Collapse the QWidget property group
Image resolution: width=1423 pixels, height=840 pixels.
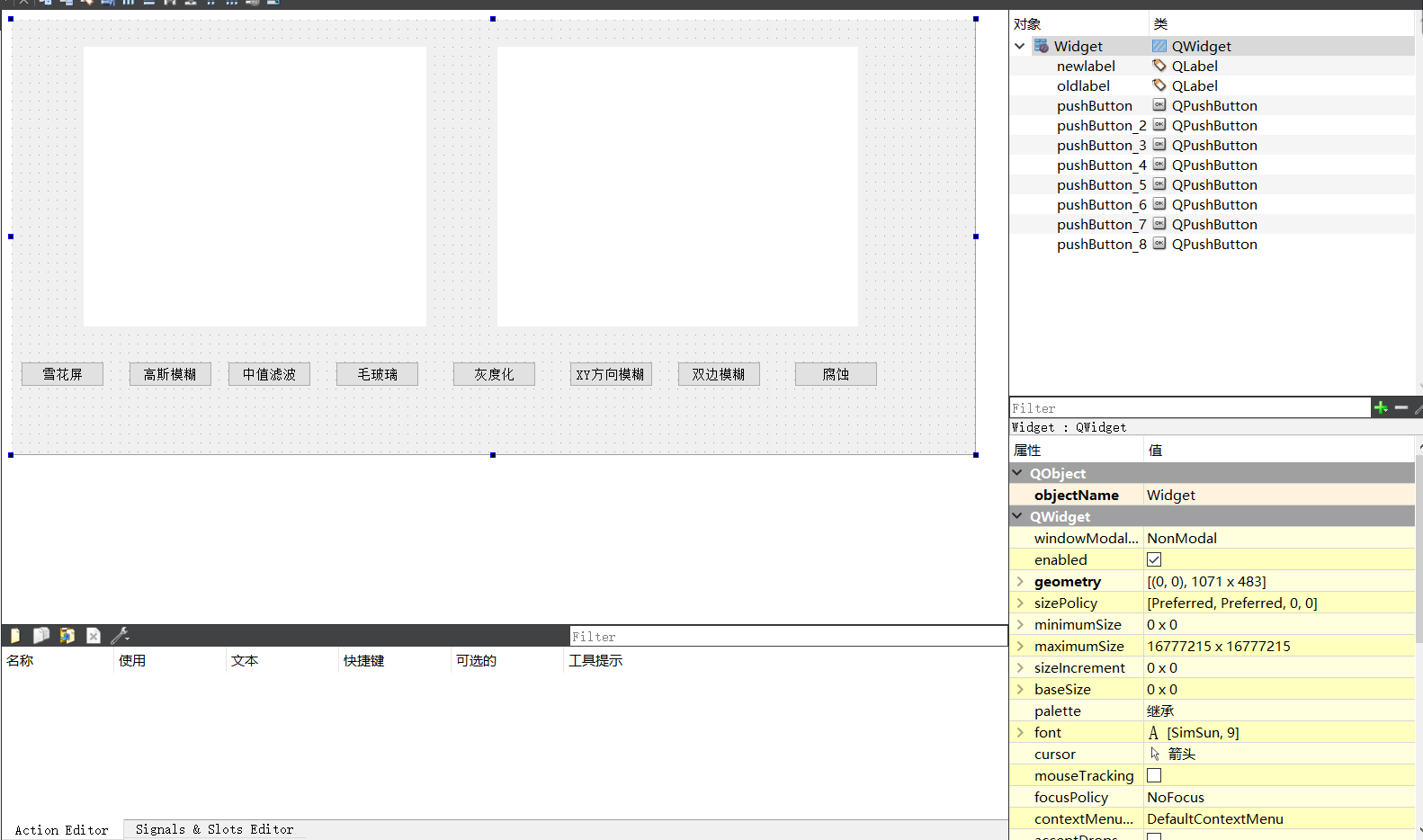(x=1017, y=516)
